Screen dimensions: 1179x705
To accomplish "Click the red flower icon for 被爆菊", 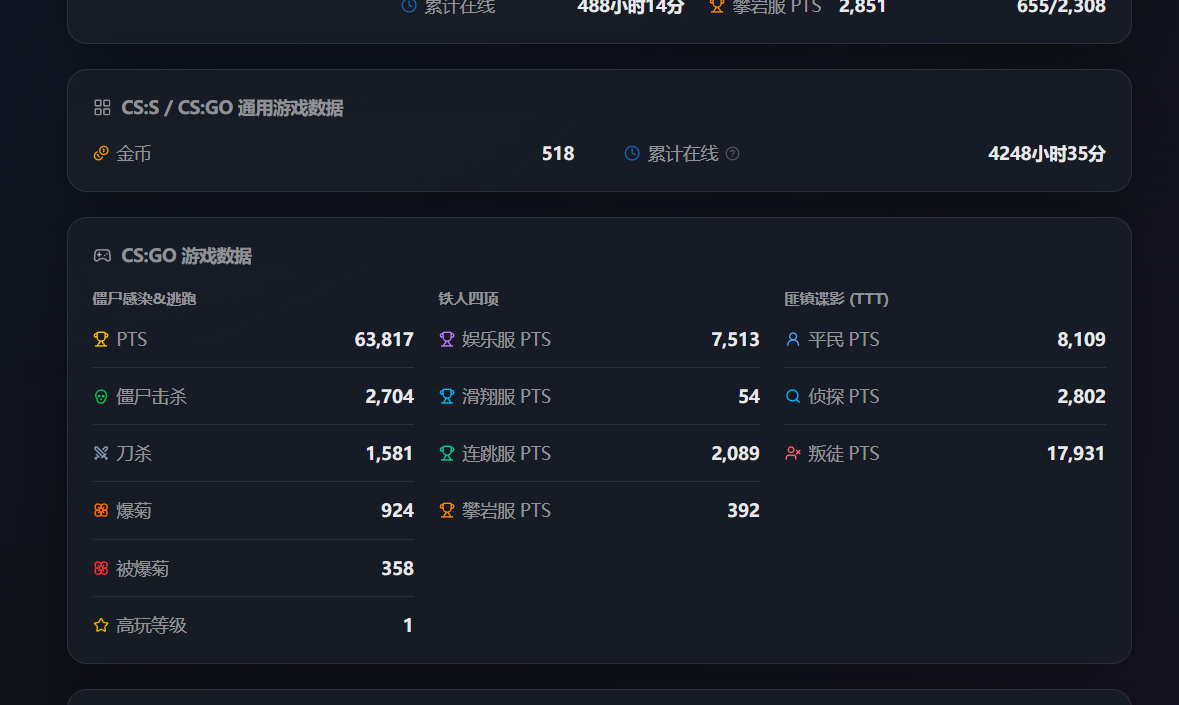I will [x=101, y=568].
